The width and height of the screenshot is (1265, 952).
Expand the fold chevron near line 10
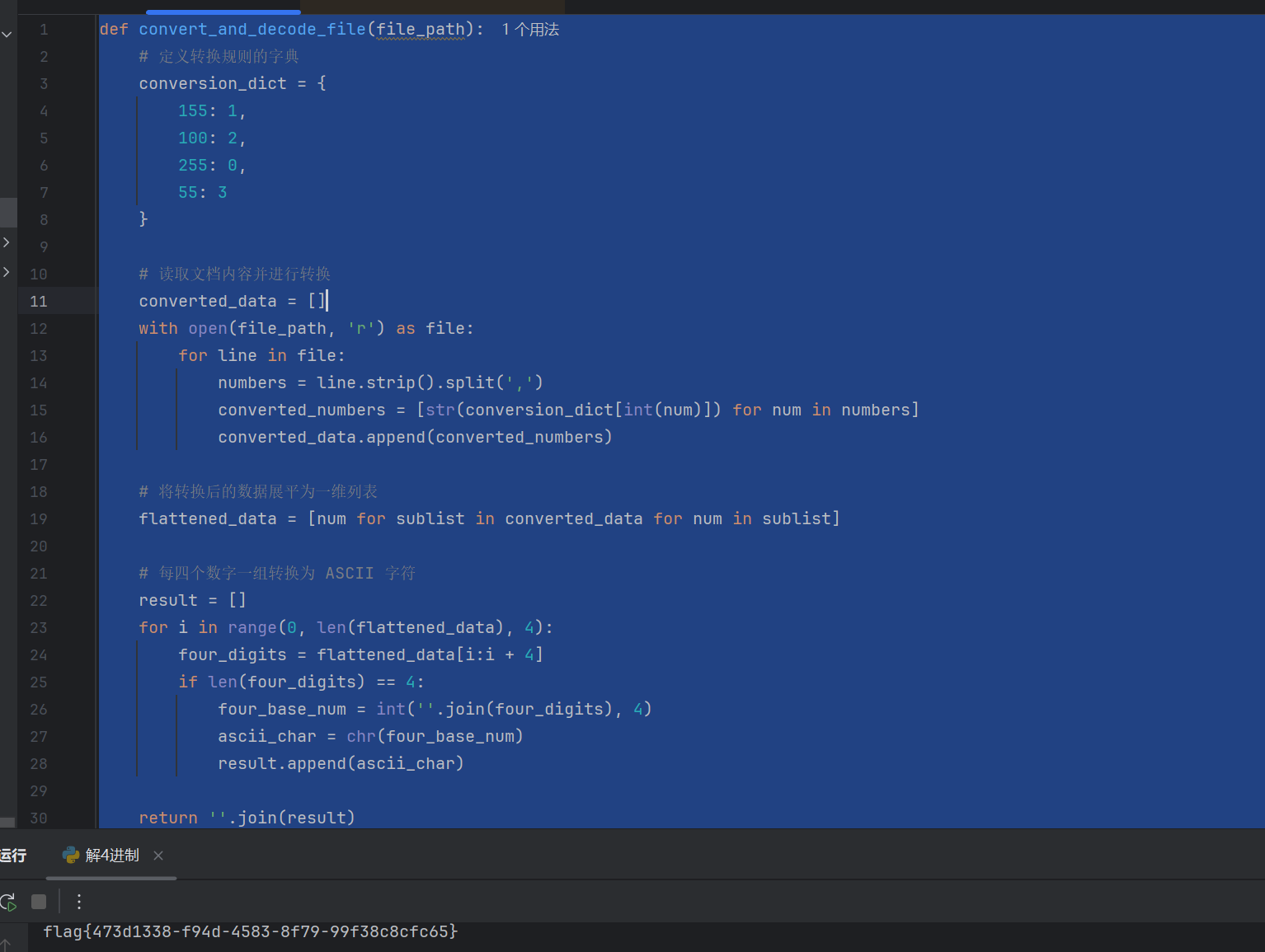pos(7,271)
